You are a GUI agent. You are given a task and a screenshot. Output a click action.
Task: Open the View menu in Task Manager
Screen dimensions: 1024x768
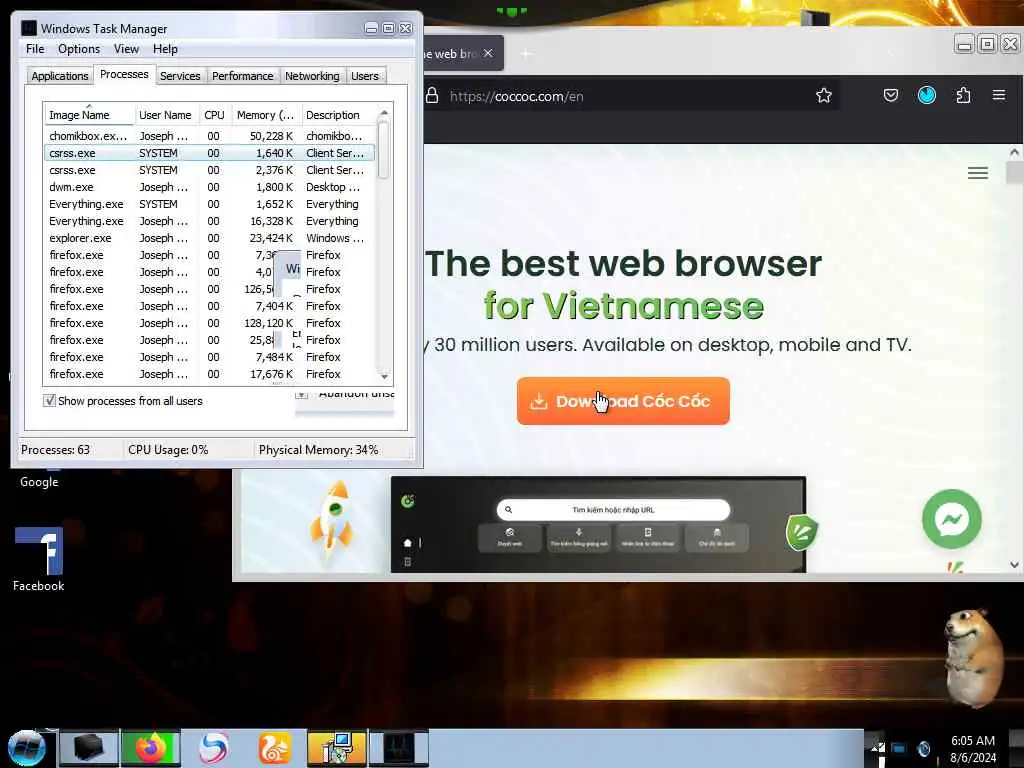[x=126, y=49]
